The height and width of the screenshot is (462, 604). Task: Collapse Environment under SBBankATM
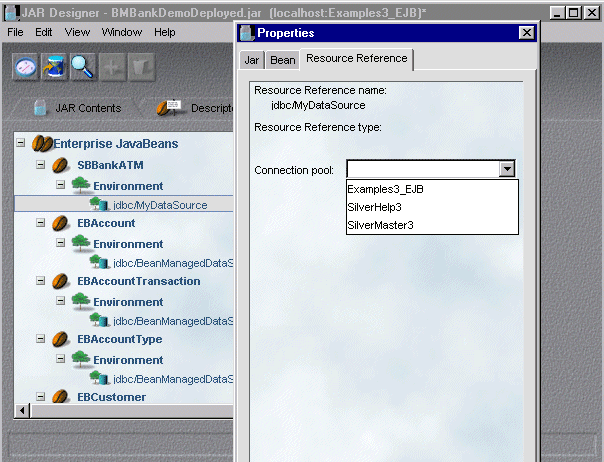point(60,184)
